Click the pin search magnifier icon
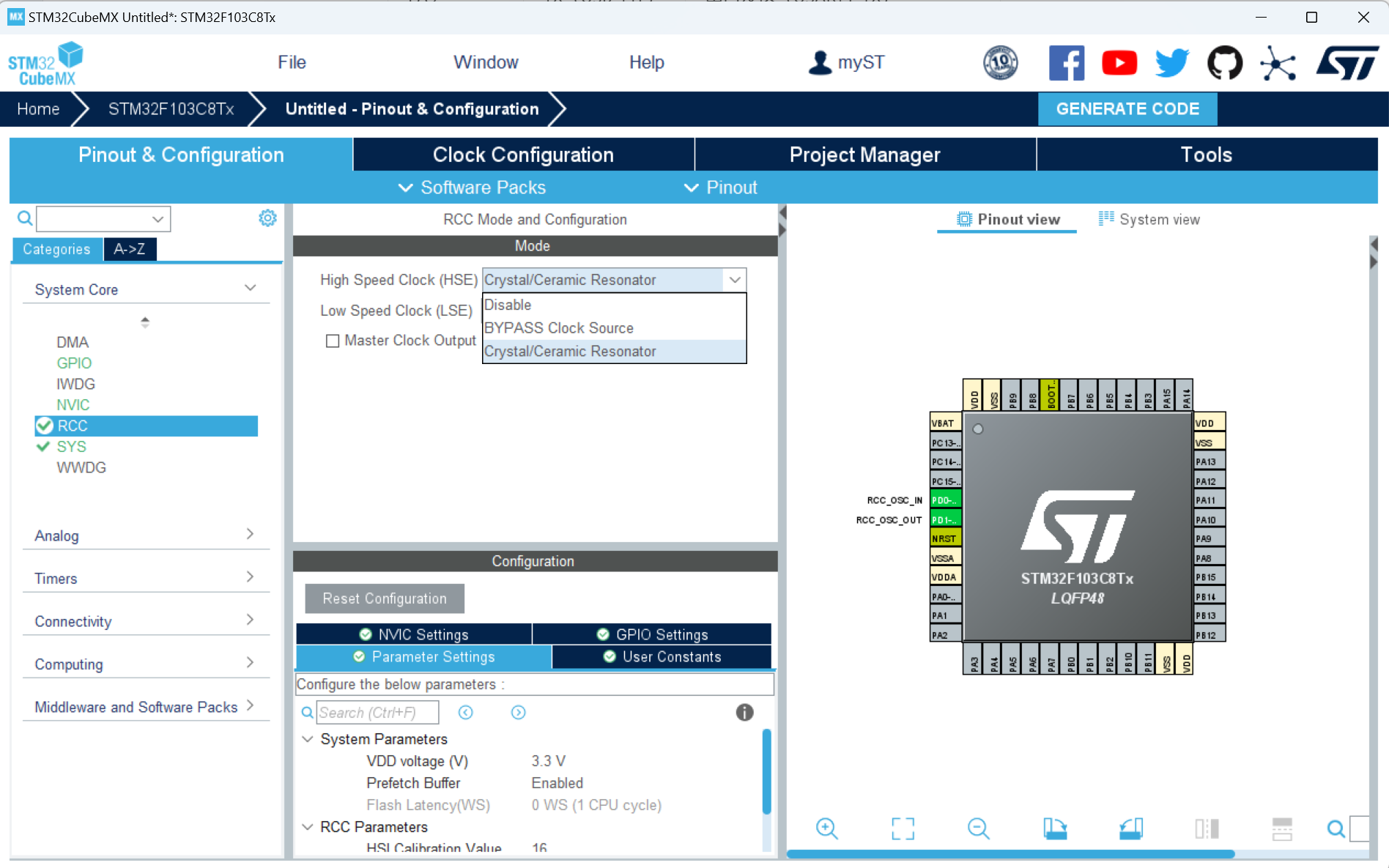Image resolution: width=1389 pixels, height=868 pixels. [x=1336, y=828]
